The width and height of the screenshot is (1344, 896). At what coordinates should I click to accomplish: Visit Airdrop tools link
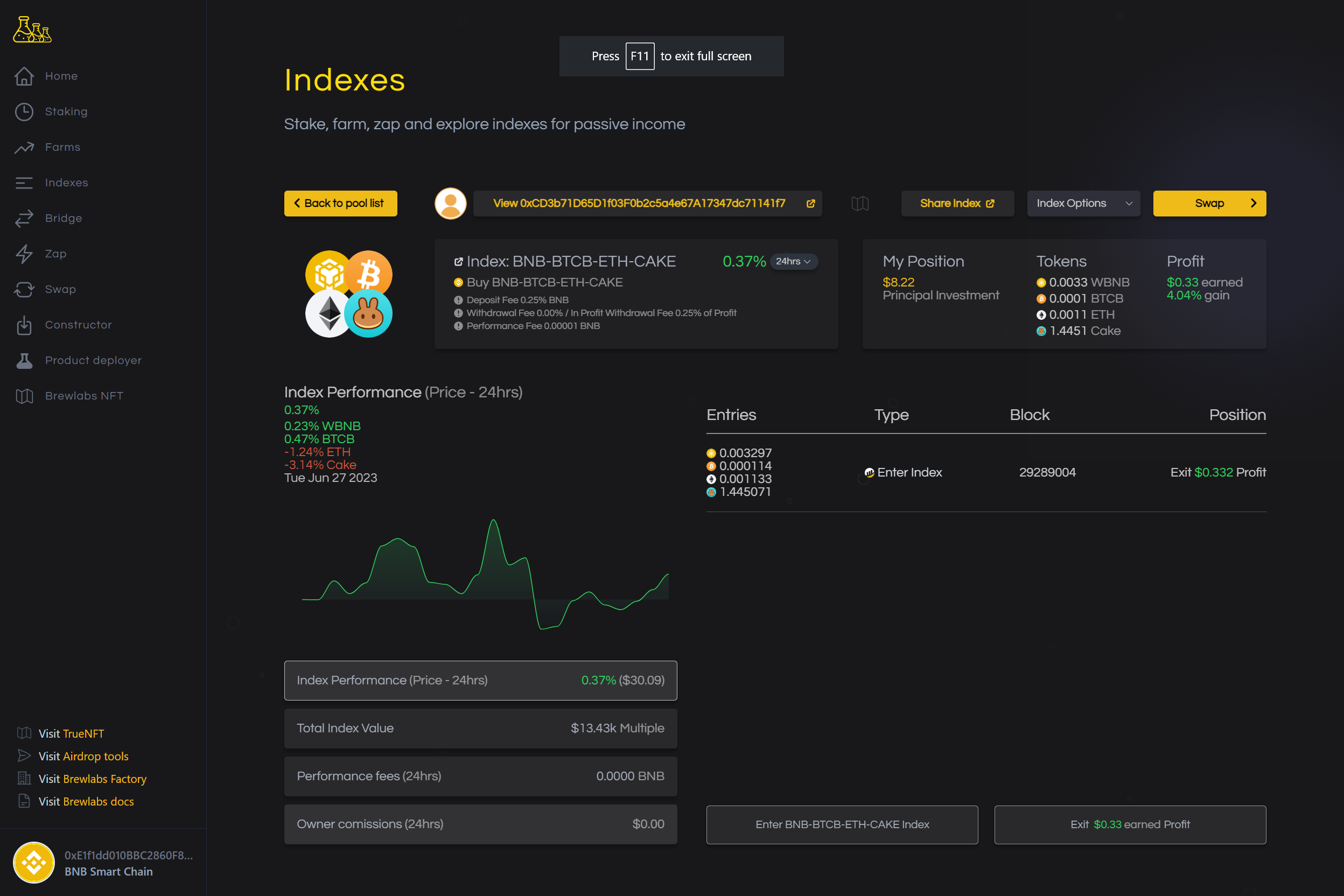tap(83, 756)
